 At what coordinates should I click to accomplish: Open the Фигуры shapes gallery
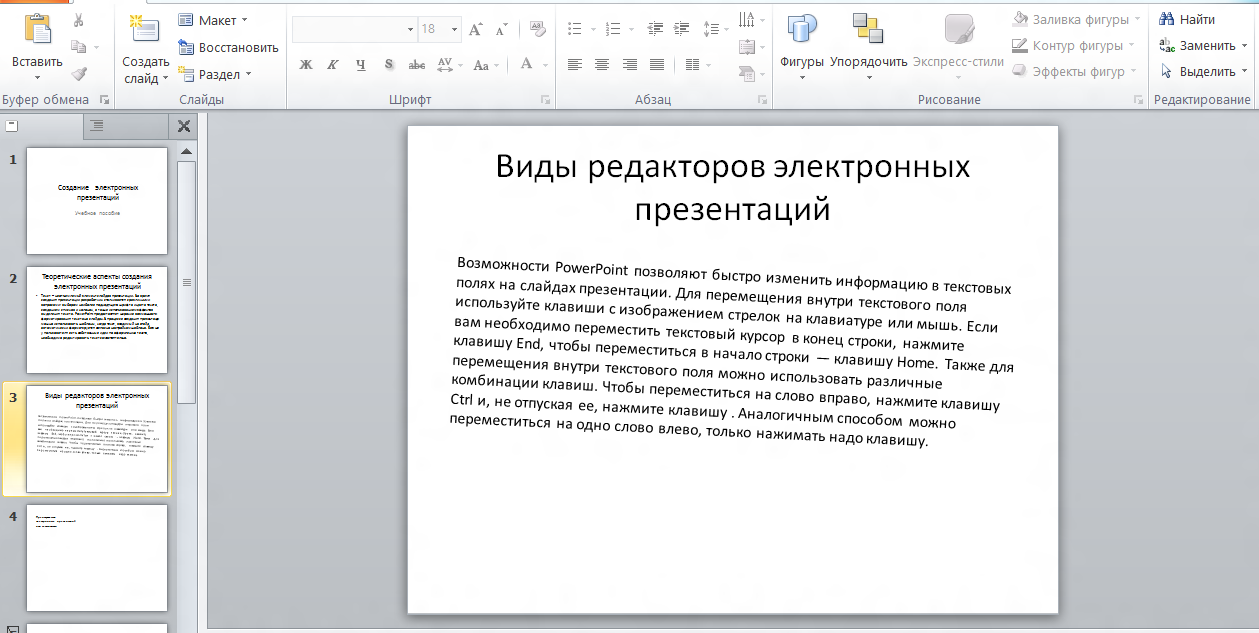(802, 45)
